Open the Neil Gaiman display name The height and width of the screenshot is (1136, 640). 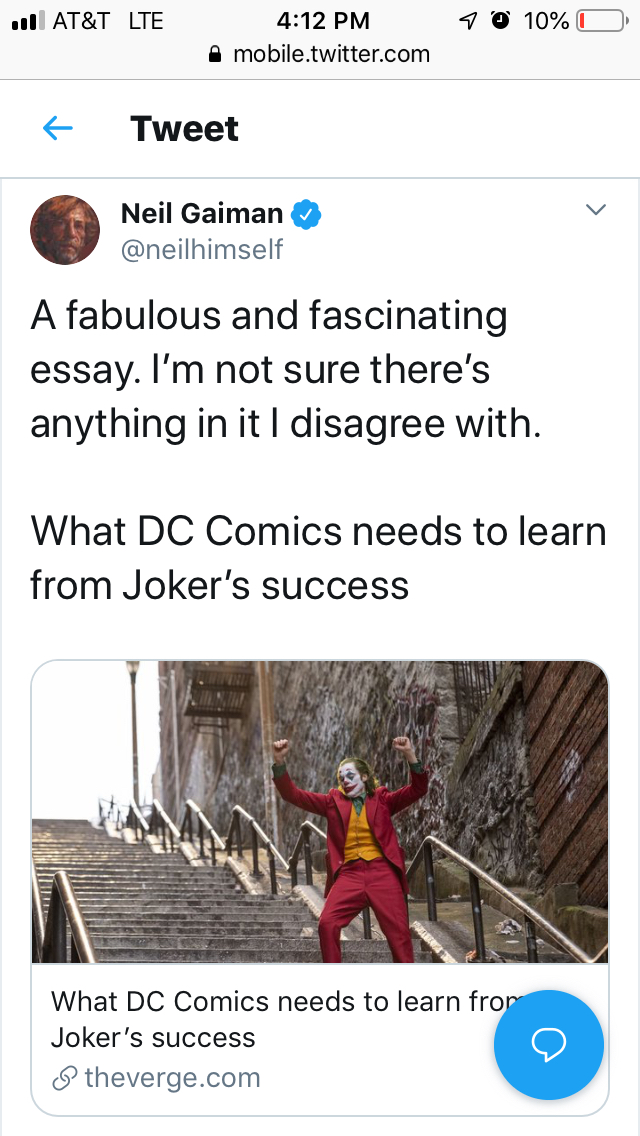pos(202,213)
